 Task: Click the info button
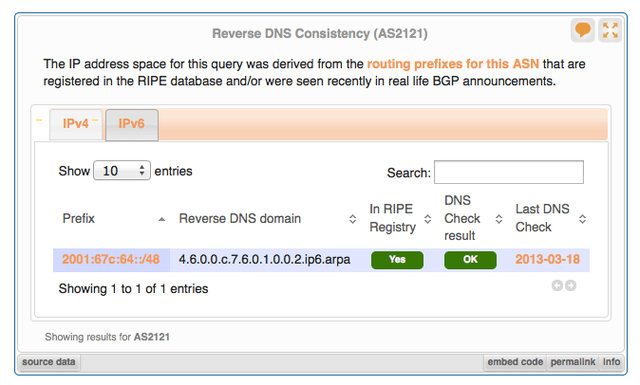611,362
